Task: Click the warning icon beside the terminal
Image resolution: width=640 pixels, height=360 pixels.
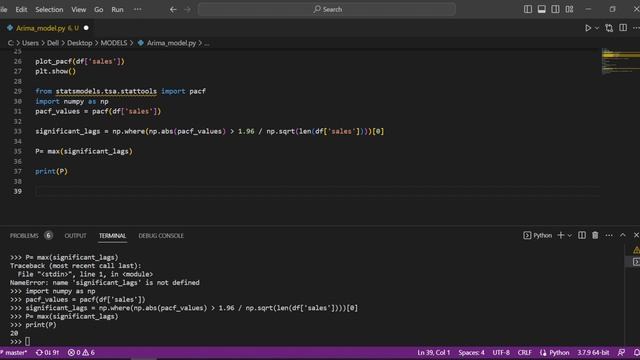Action: click(636, 250)
